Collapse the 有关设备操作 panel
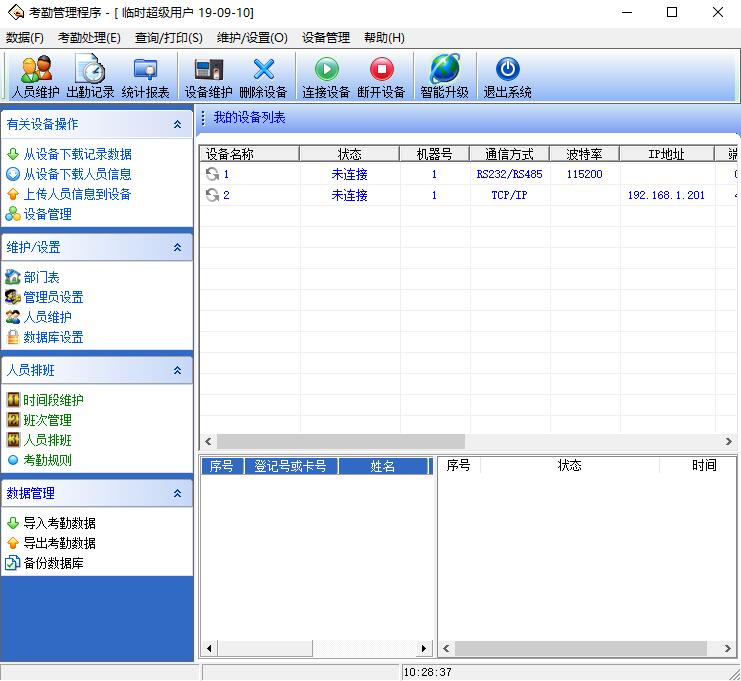This screenshot has height=681, width=741. click(x=177, y=125)
